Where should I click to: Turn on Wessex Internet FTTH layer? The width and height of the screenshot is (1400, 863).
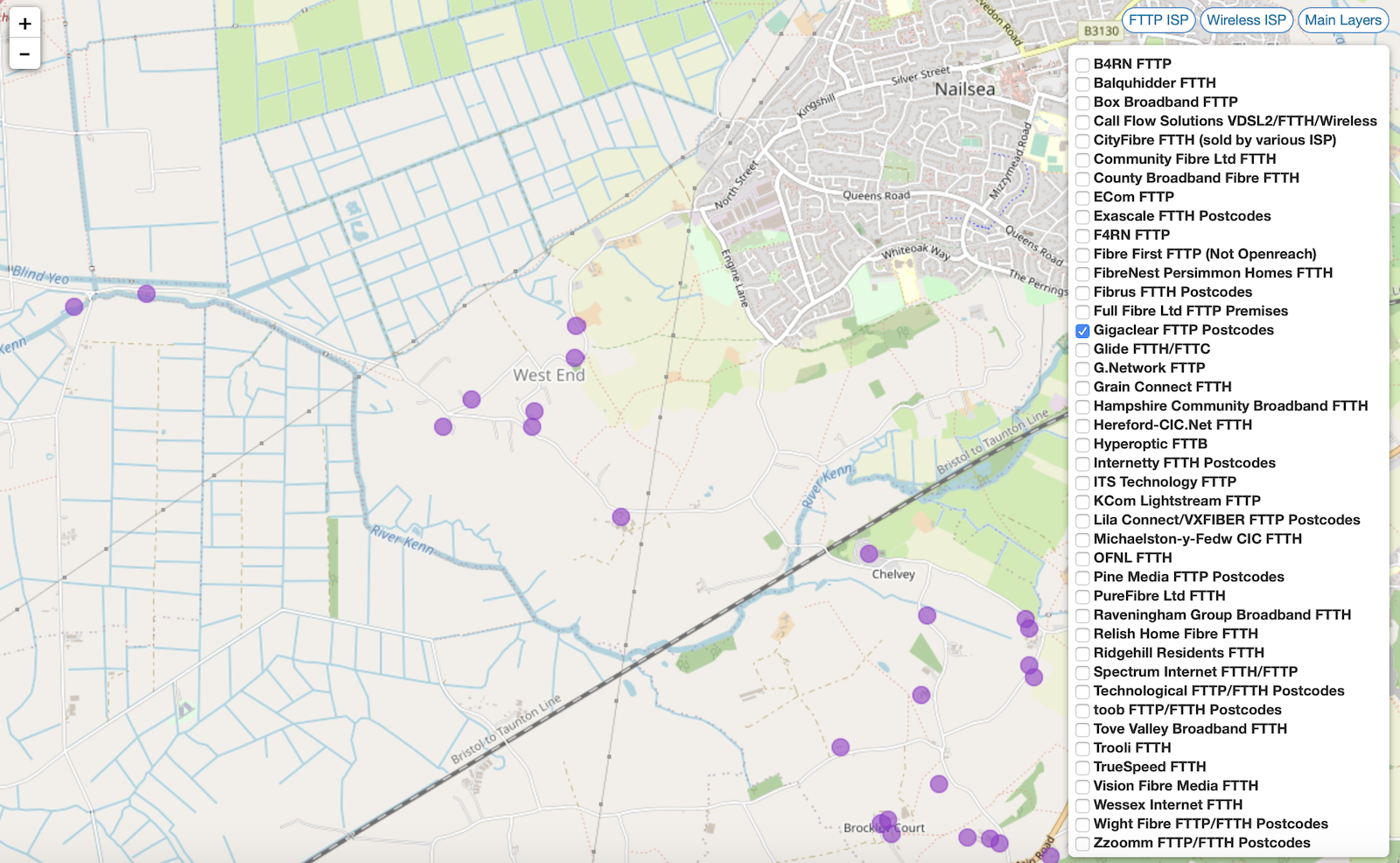pyautogui.click(x=1082, y=805)
